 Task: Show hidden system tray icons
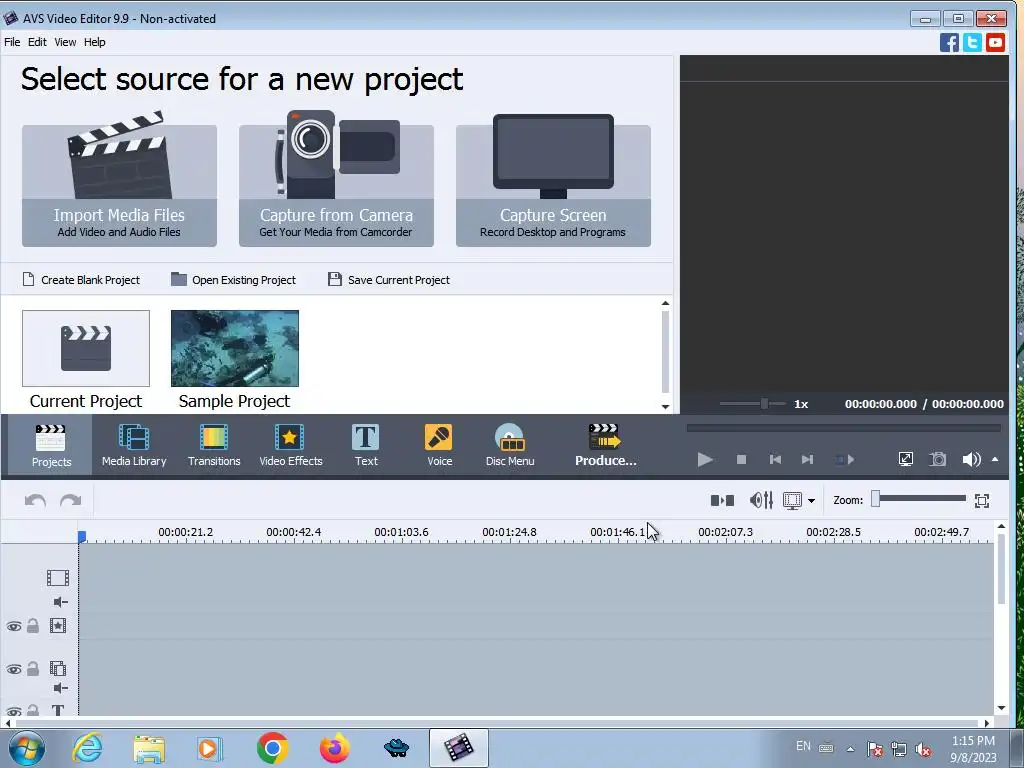[x=850, y=749]
